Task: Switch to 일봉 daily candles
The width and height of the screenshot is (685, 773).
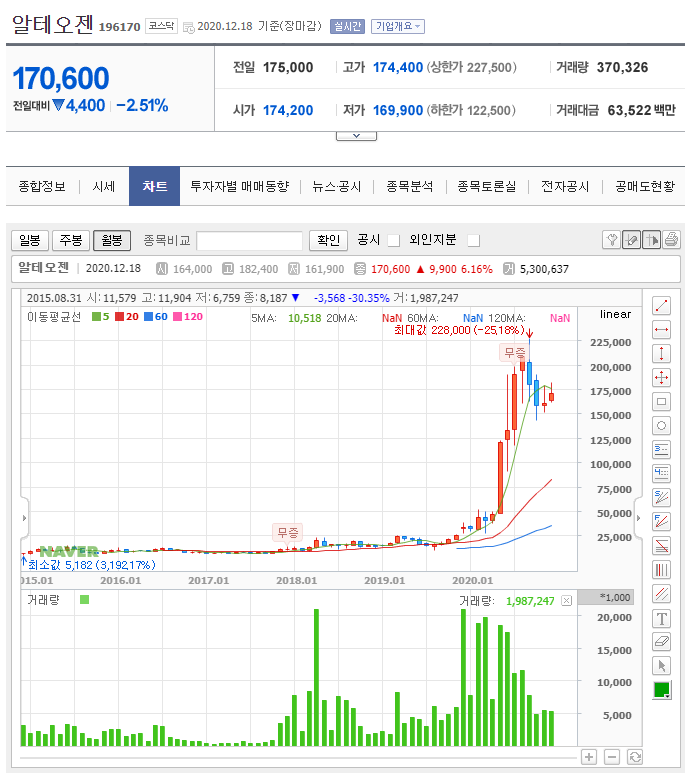Action: tap(30, 241)
